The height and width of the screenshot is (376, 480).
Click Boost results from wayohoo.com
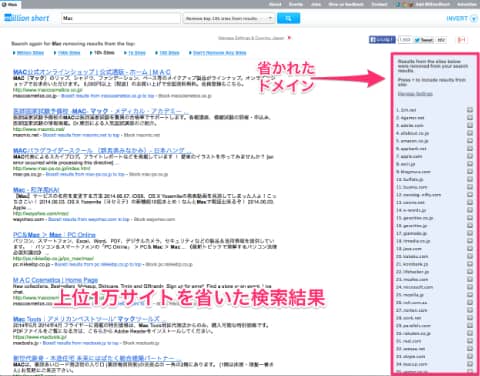pyautogui.click(x=89, y=219)
